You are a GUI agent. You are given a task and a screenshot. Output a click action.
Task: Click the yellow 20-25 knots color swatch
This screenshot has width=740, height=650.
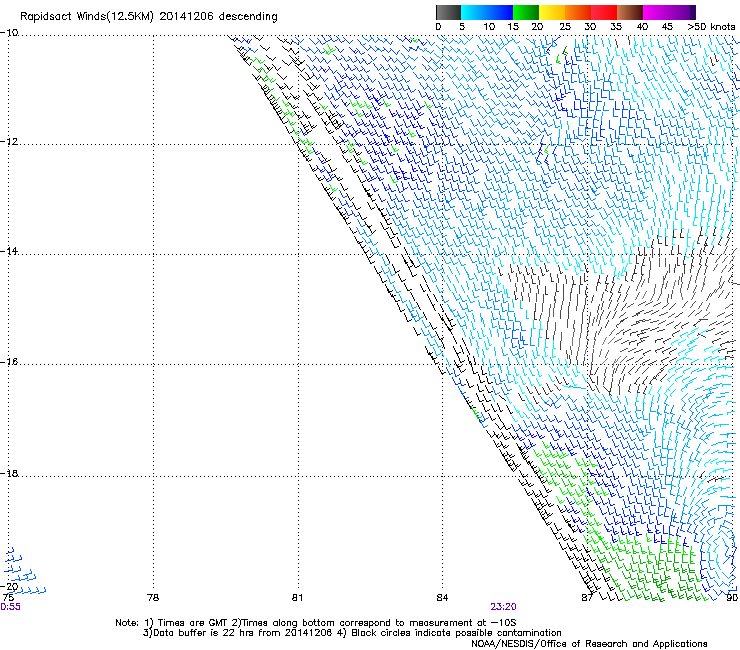click(x=552, y=12)
